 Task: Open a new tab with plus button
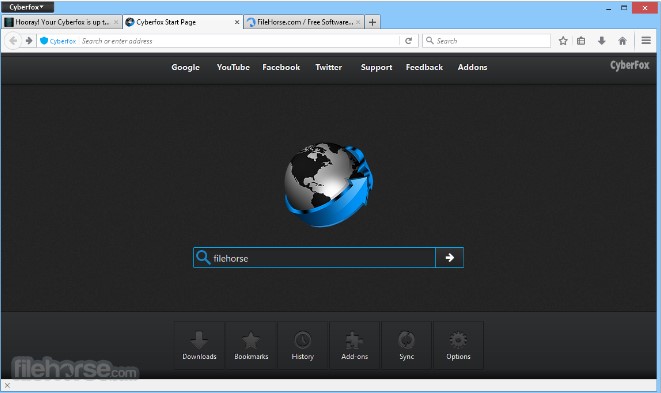point(372,22)
